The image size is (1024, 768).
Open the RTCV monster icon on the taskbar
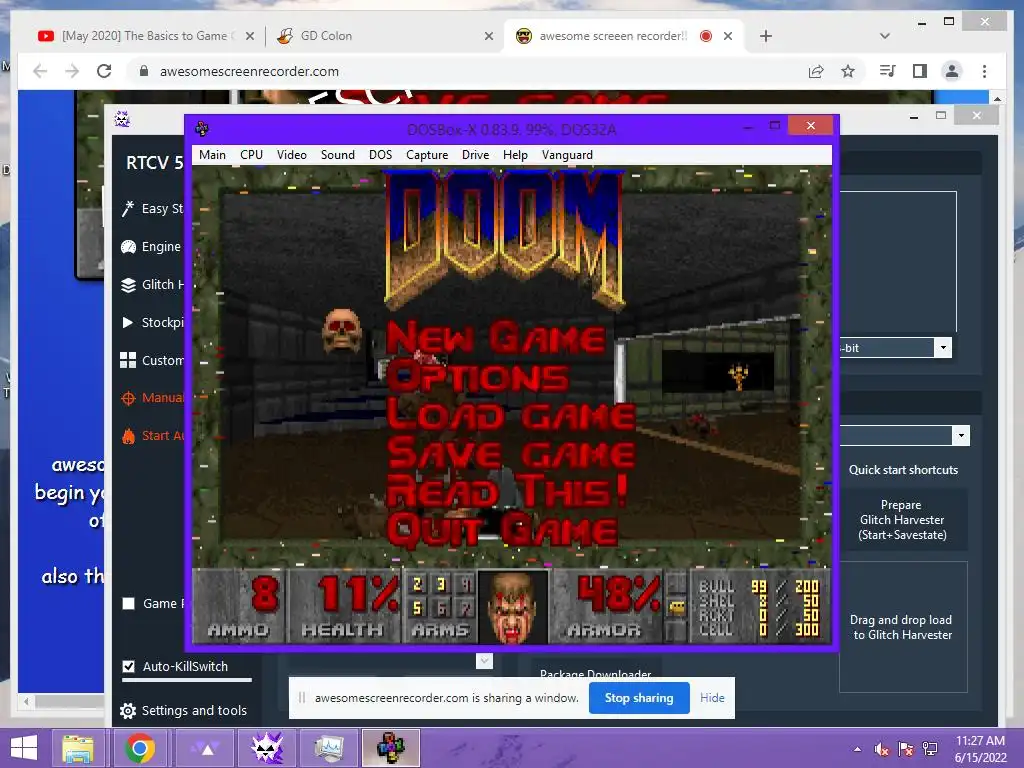[268, 748]
